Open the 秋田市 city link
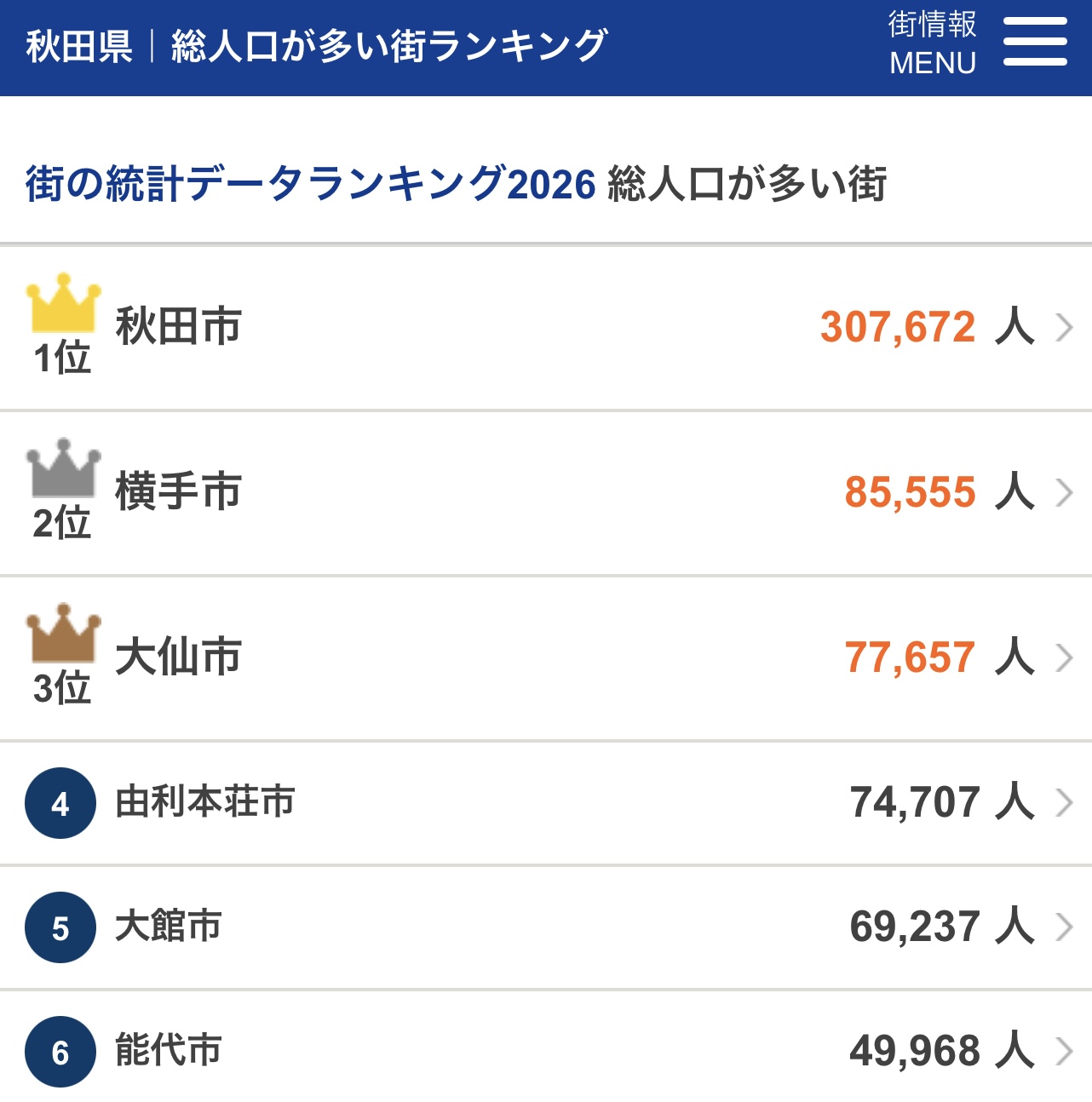Image resolution: width=1092 pixels, height=1102 pixels. point(179,327)
